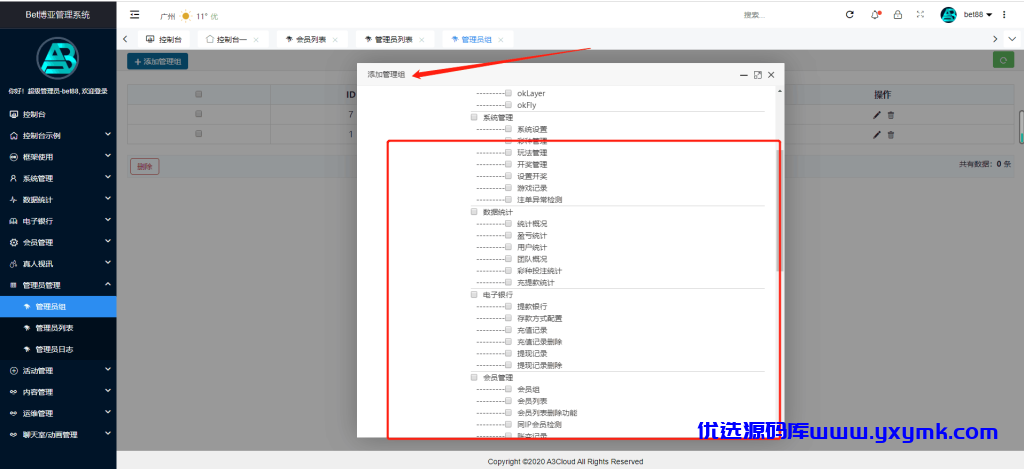Check the 会员列表删除功能 checkbox
The height and width of the screenshot is (469, 1024).
(508, 413)
